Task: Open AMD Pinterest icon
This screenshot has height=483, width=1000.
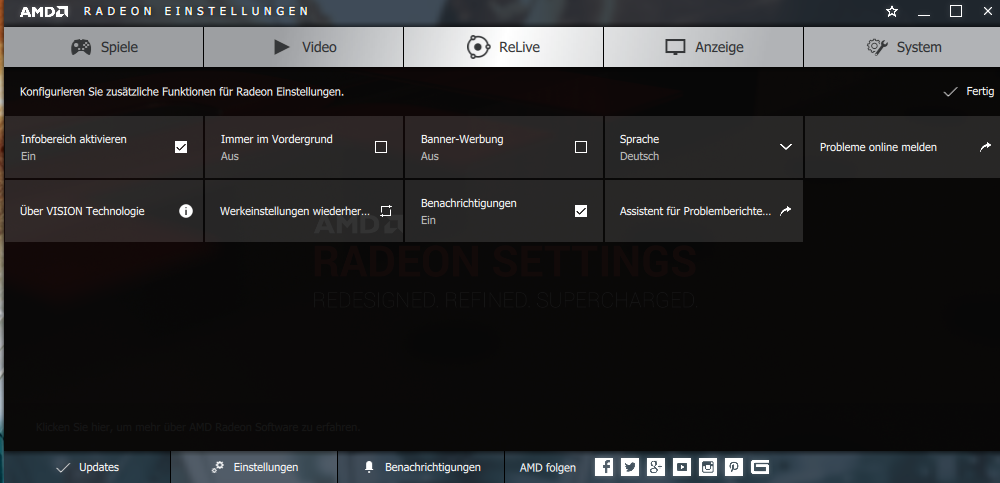Action: click(734, 467)
